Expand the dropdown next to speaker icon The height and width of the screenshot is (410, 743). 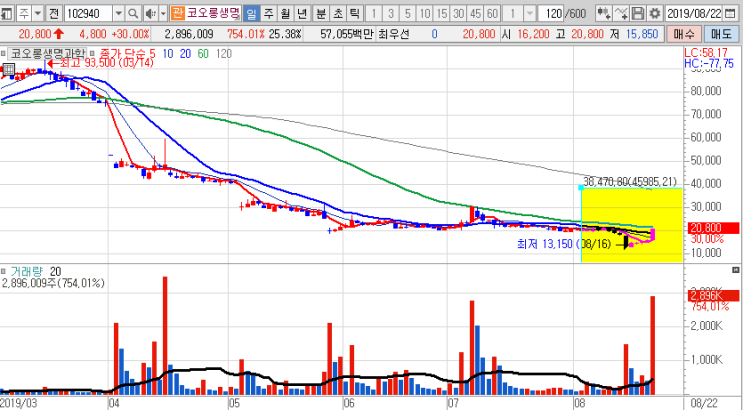(x=163, y=13)
